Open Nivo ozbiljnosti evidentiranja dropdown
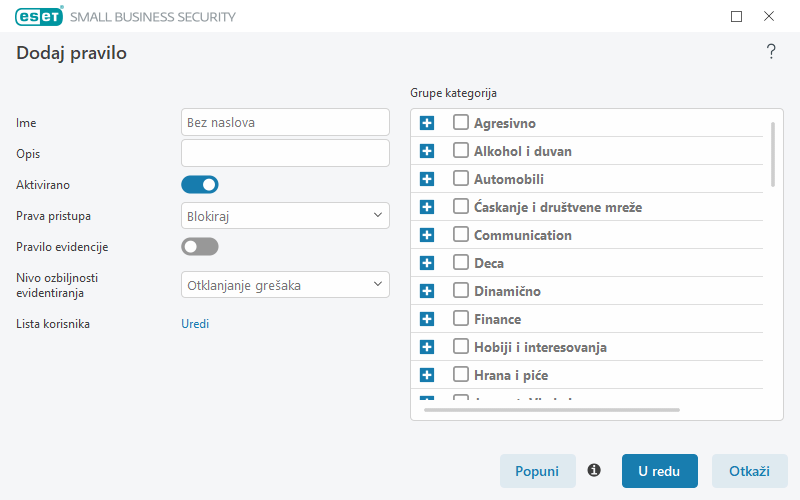 (285, 285)
